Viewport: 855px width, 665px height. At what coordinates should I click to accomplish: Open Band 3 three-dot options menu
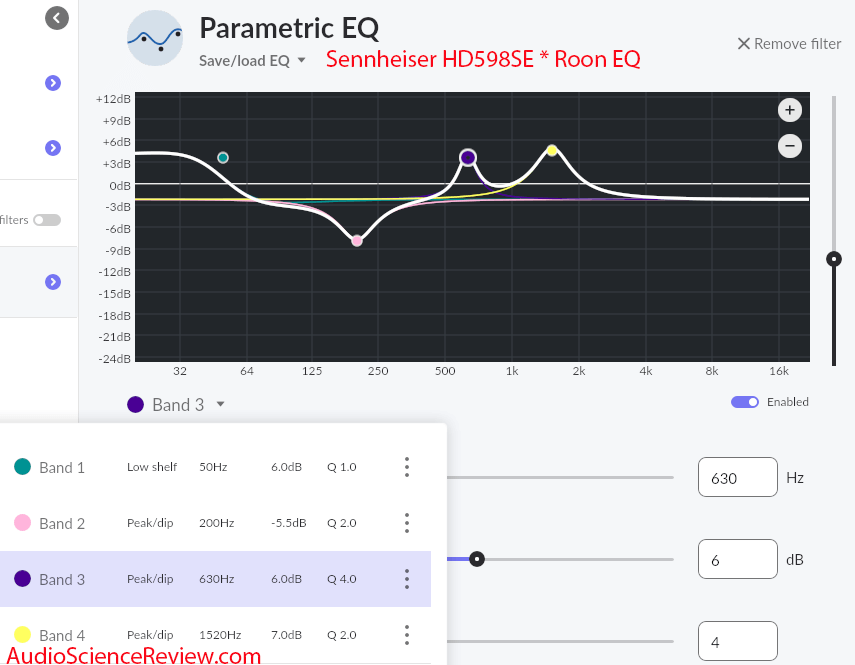407,579
